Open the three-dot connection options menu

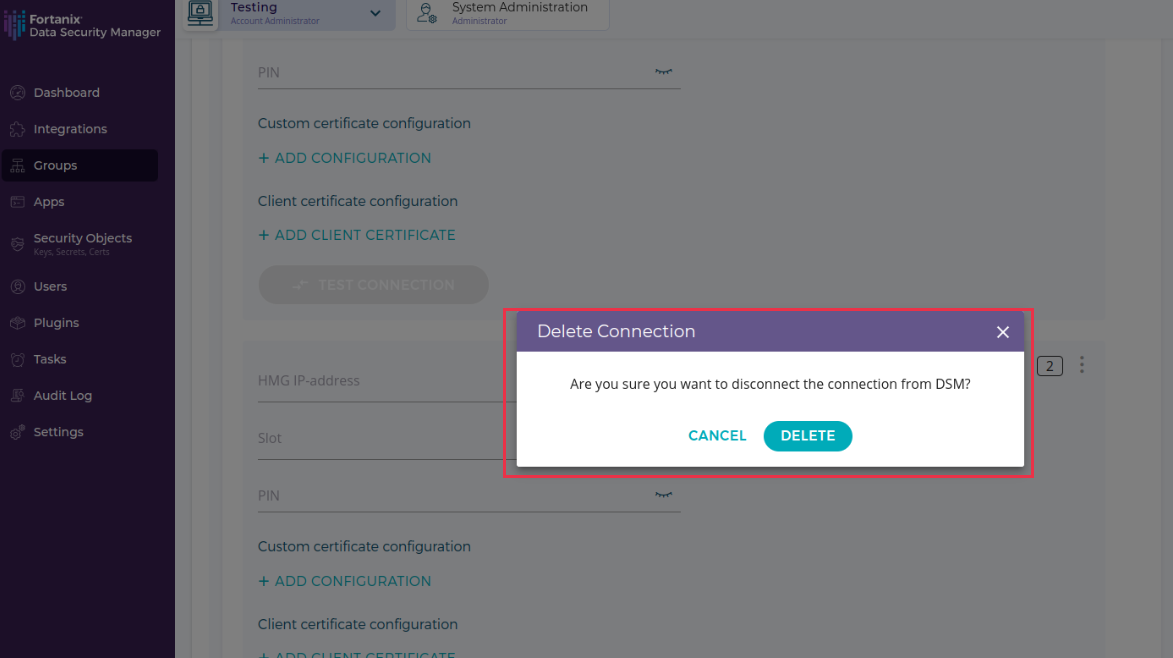coord(1081,366)
